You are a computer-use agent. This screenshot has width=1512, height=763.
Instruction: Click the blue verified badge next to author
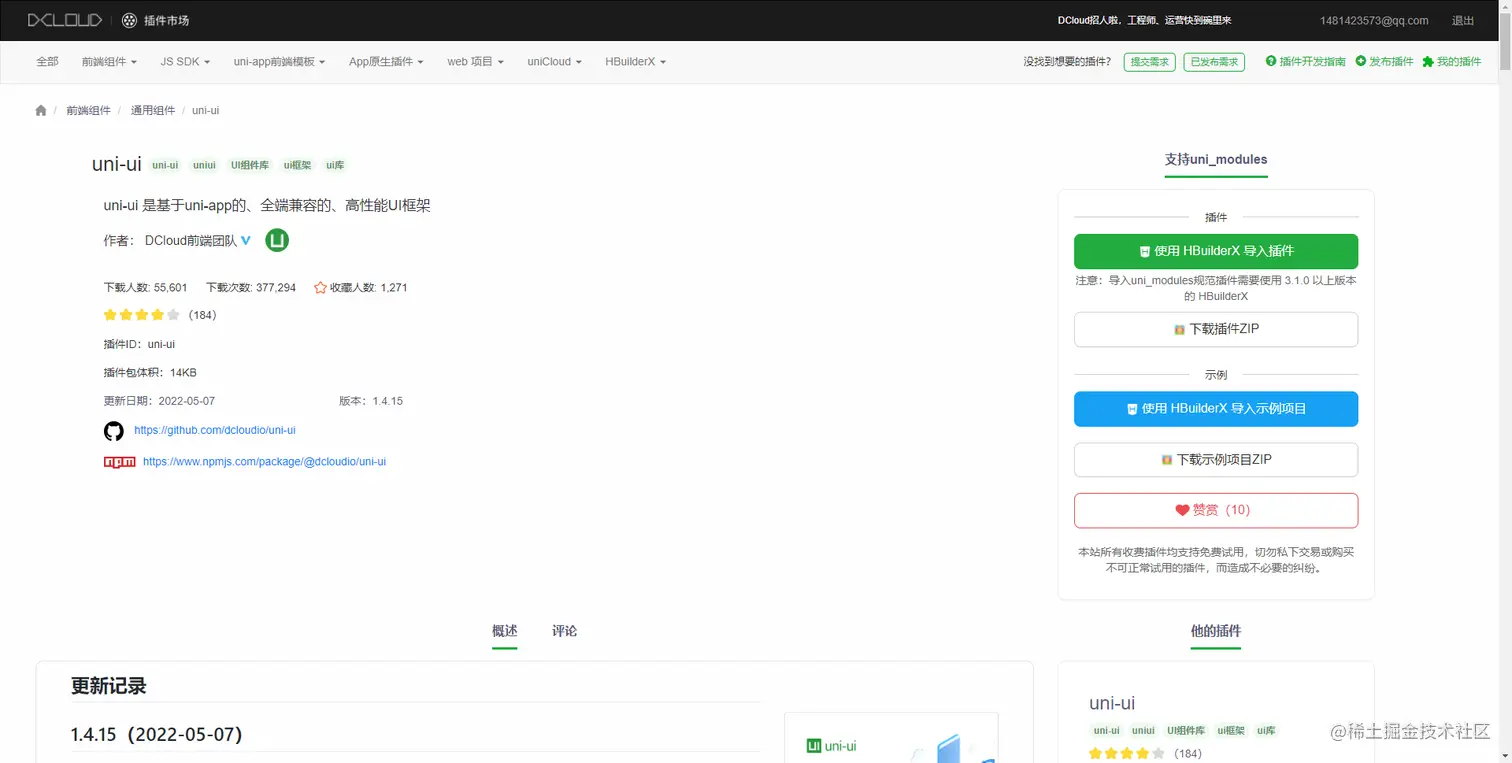(246, 240)
